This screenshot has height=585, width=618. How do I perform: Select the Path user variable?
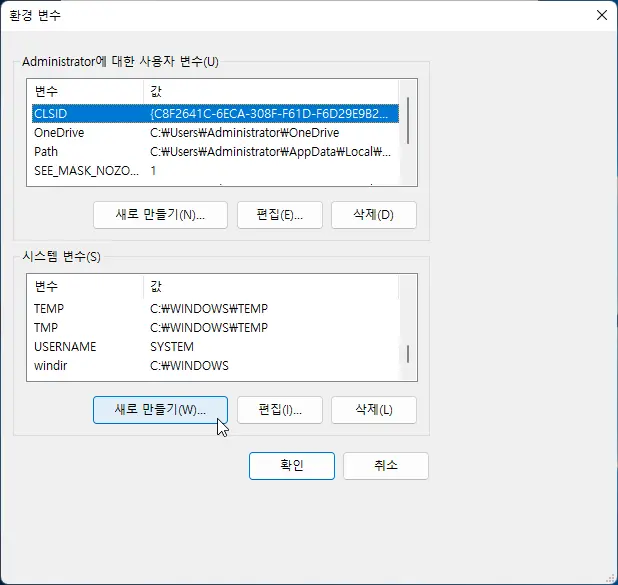215,151
